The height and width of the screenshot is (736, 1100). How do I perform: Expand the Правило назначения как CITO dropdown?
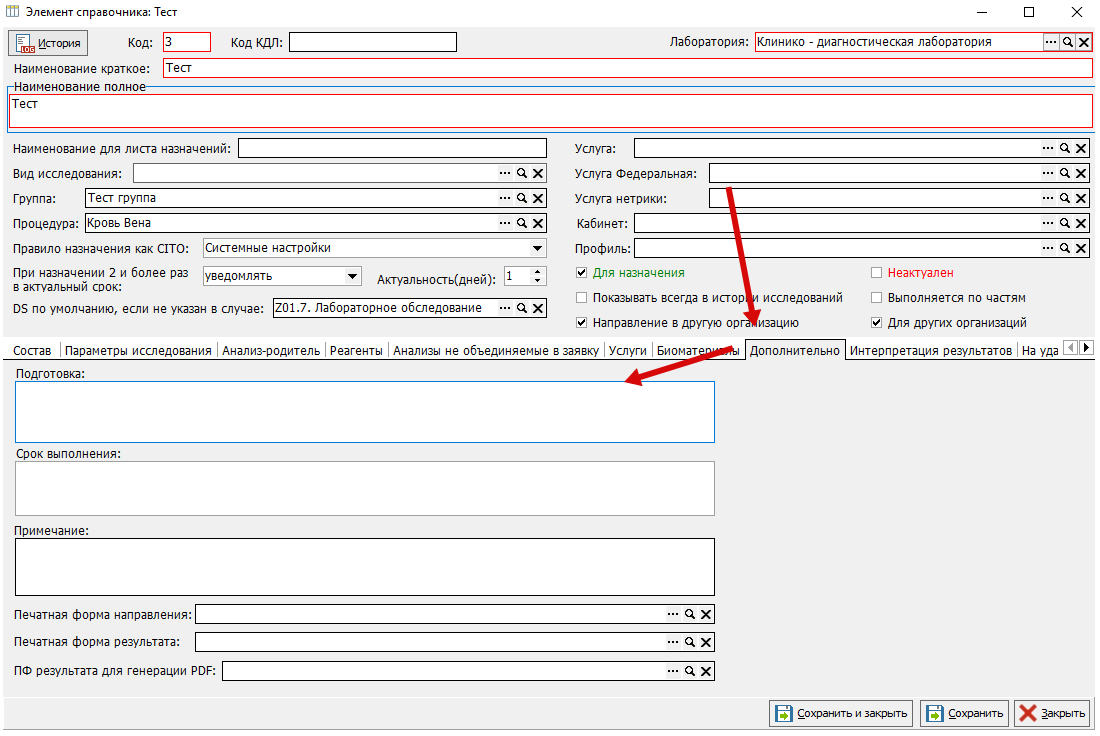(537, 248)
